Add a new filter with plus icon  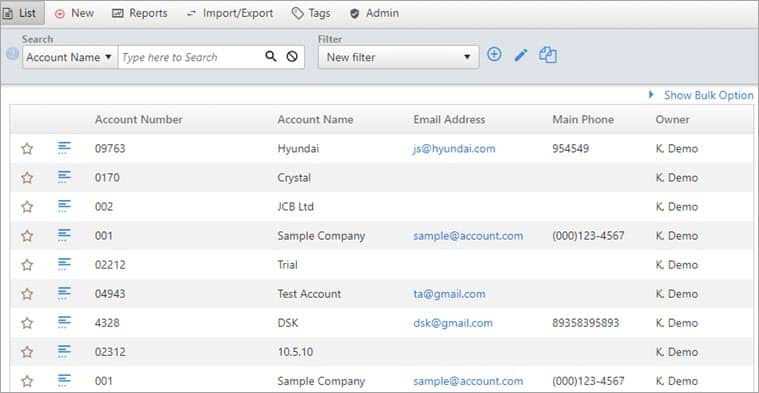[494, 54]
